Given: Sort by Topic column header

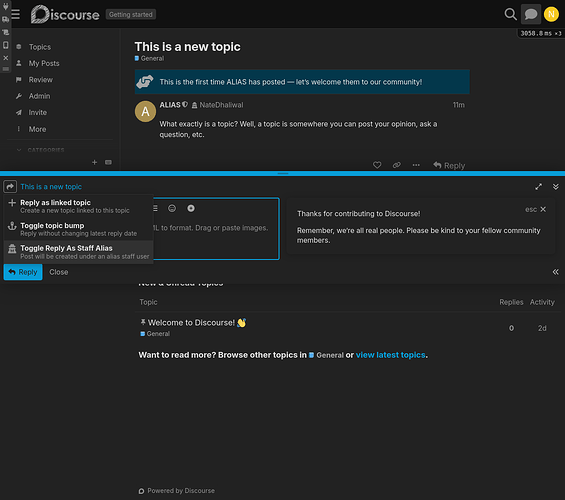Looking at the screenshot, I should (148, 302).
